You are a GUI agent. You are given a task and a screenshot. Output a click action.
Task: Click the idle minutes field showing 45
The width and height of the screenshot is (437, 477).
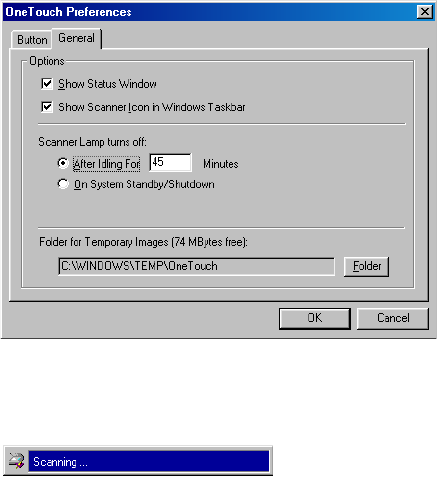click(x=170, y=163)
